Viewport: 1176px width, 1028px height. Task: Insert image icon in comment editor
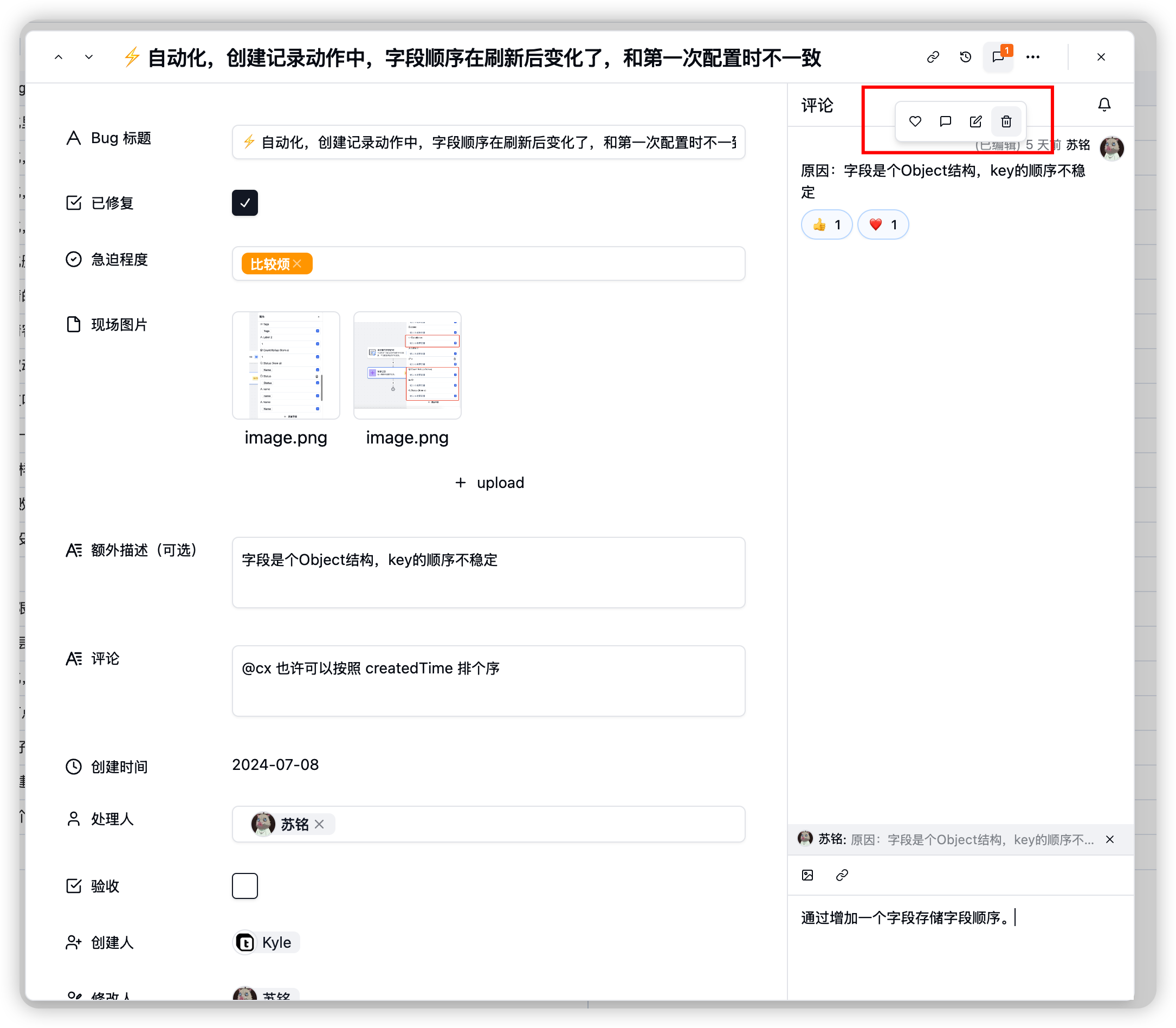coord(807,875)
